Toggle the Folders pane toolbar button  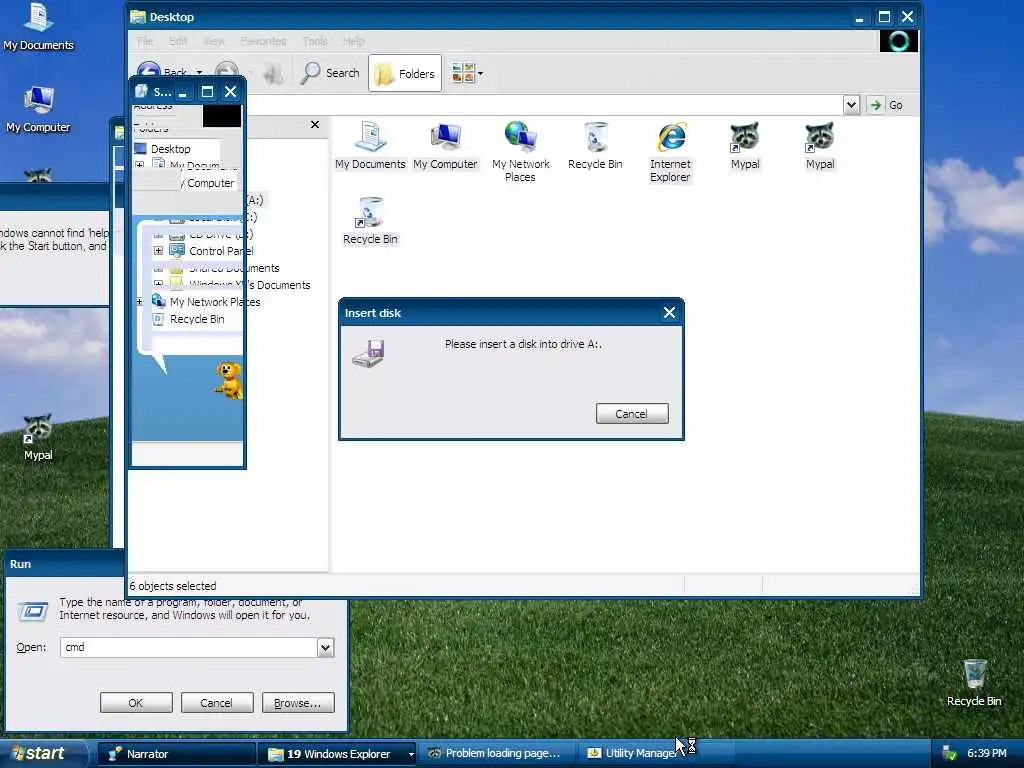click(x=405, y=73)
